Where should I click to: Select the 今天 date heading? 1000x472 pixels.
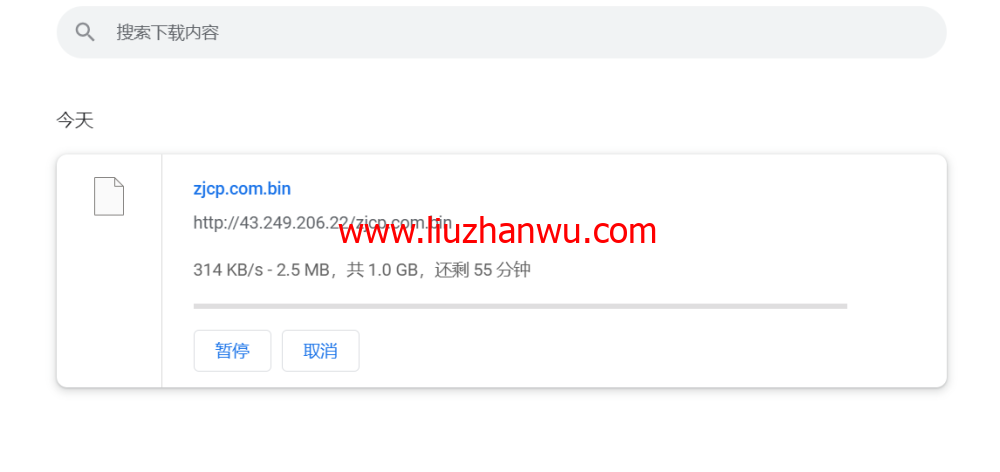coord(75,120)
